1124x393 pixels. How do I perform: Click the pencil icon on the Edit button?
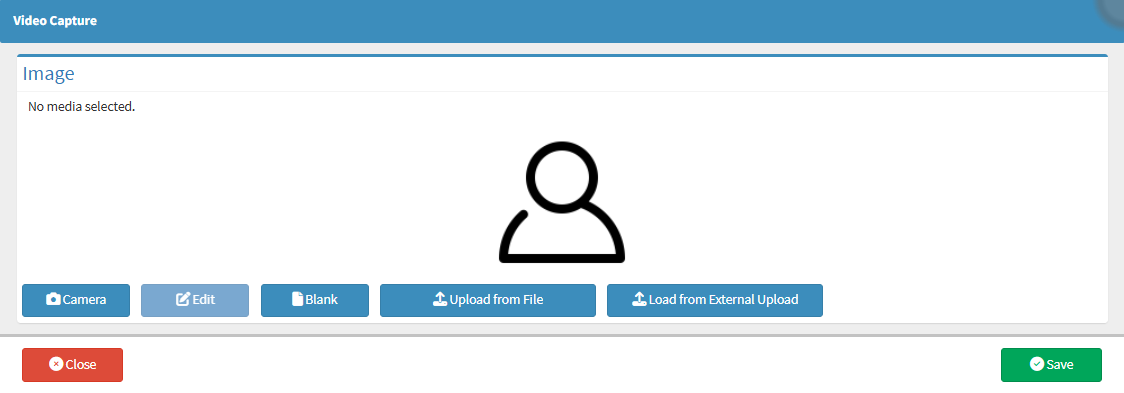click(183, 300)
